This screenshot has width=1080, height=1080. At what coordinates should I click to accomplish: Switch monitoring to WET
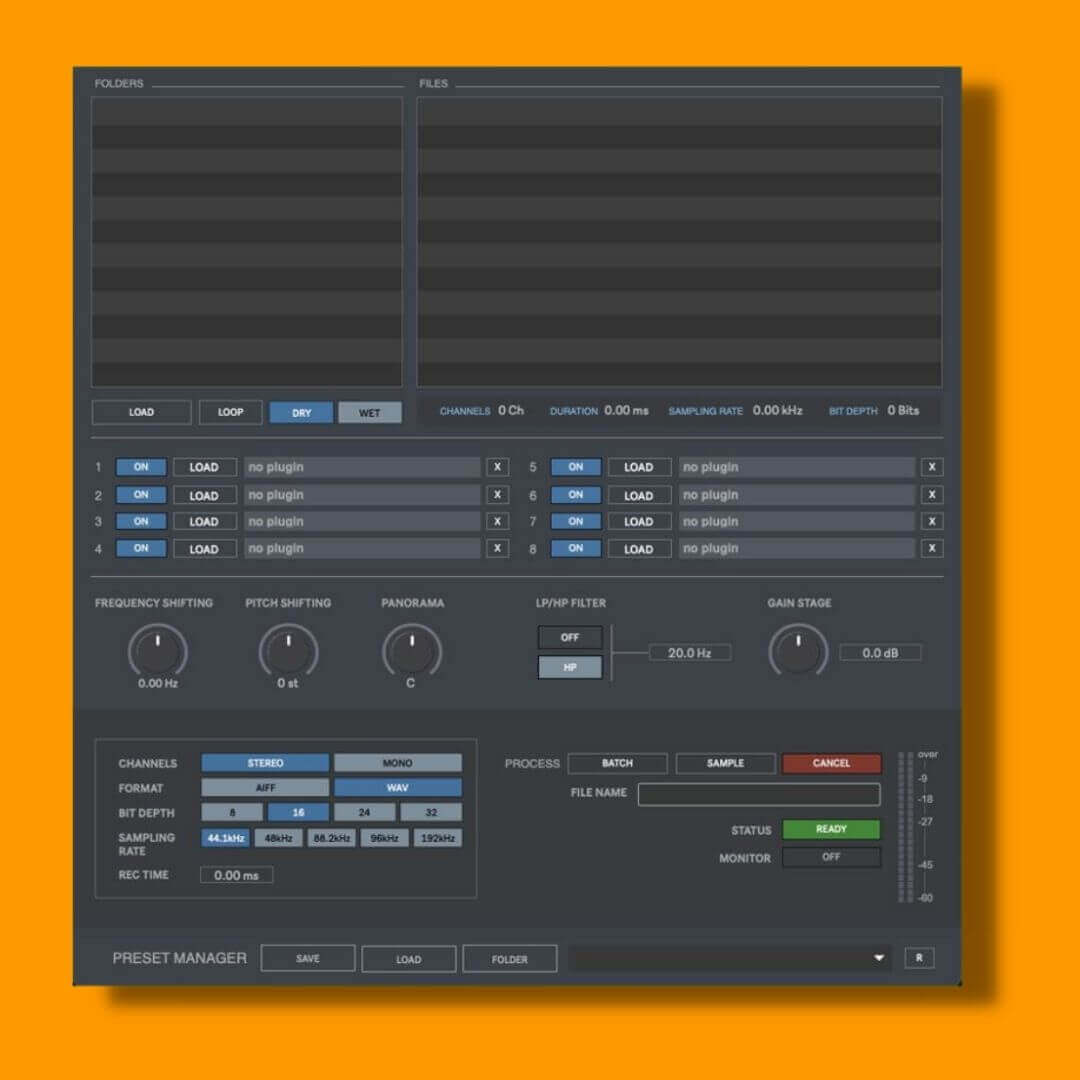click(x=370, y=412)
